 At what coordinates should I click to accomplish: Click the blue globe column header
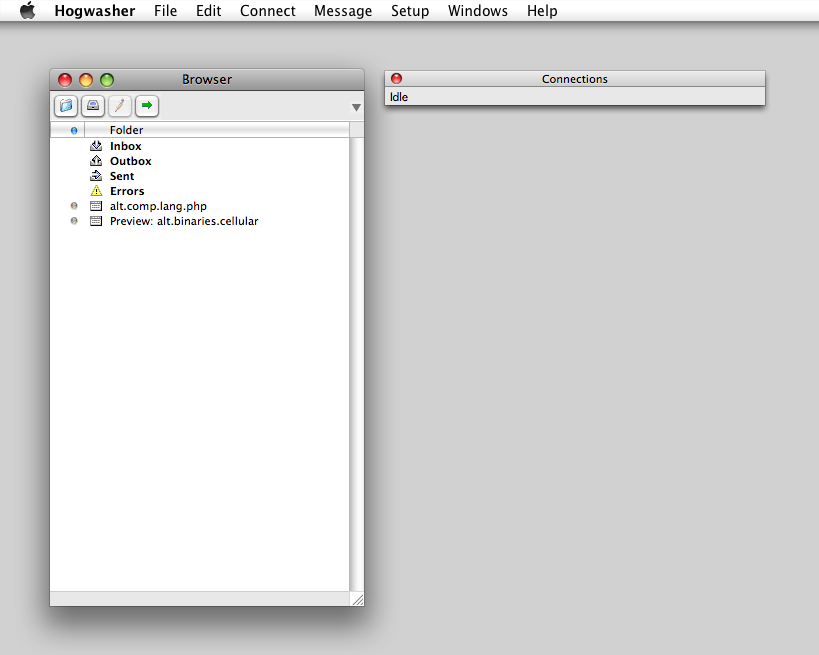[x=74, y=130]
